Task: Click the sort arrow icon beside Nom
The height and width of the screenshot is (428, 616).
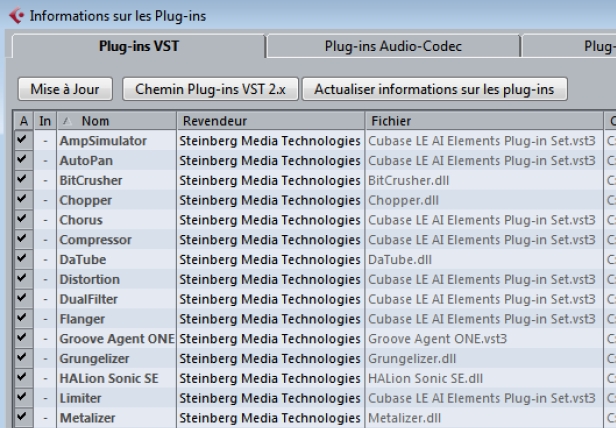Action: coord(67,121)
